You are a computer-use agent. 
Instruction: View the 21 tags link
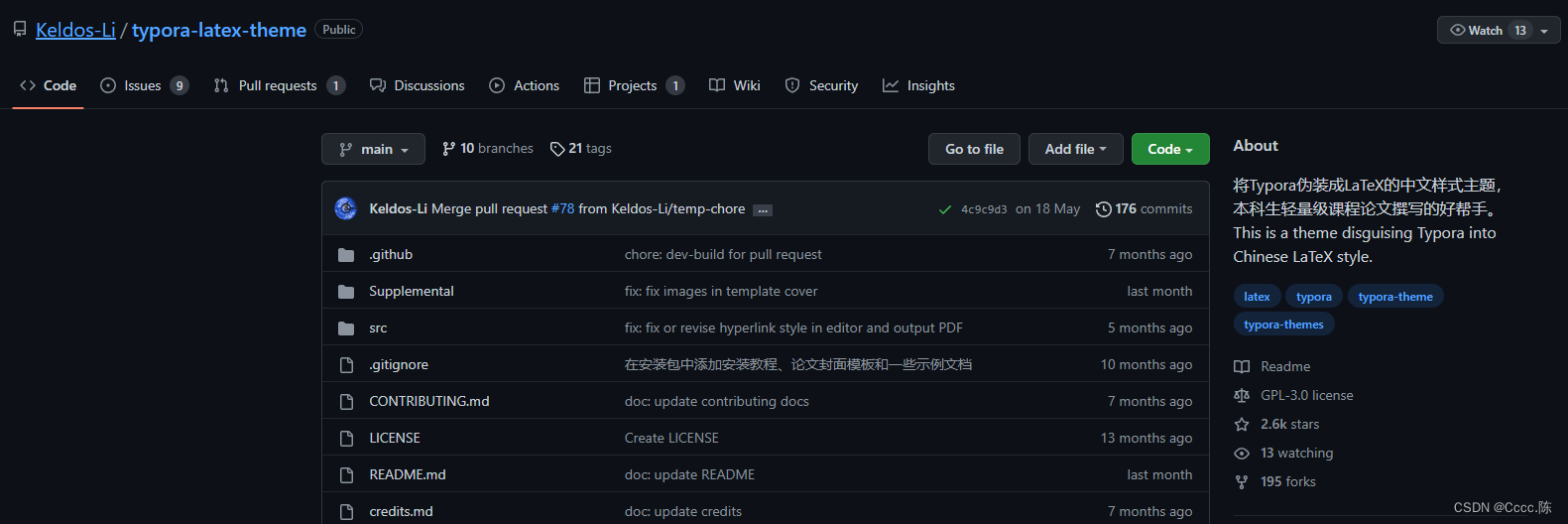pos(580,149)
